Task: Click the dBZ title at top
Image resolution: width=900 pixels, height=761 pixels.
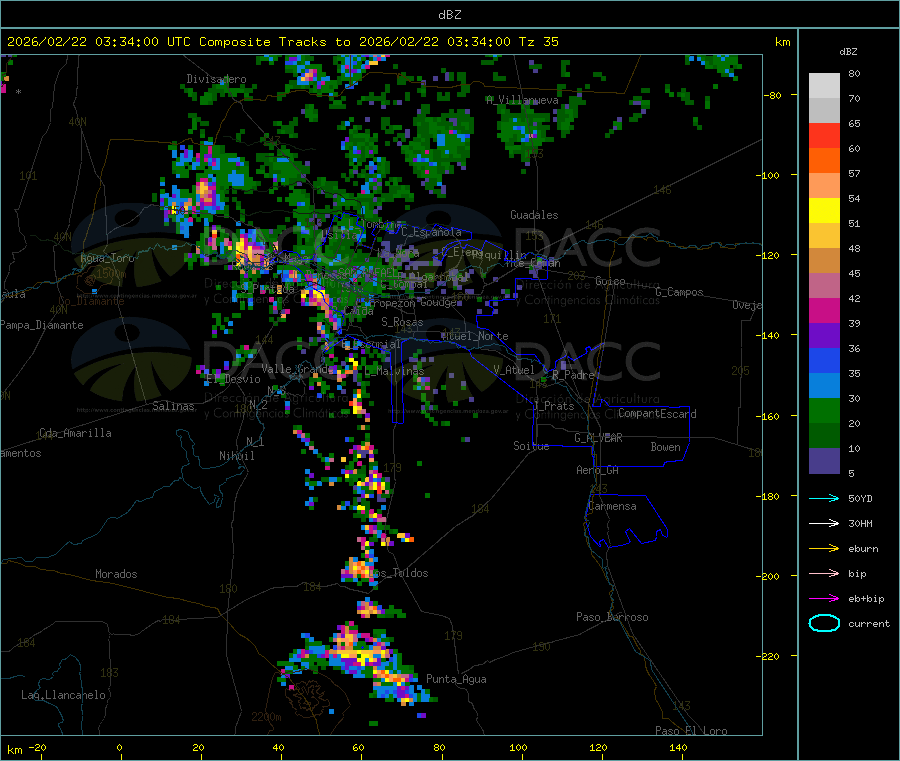Action: [449, 15]
